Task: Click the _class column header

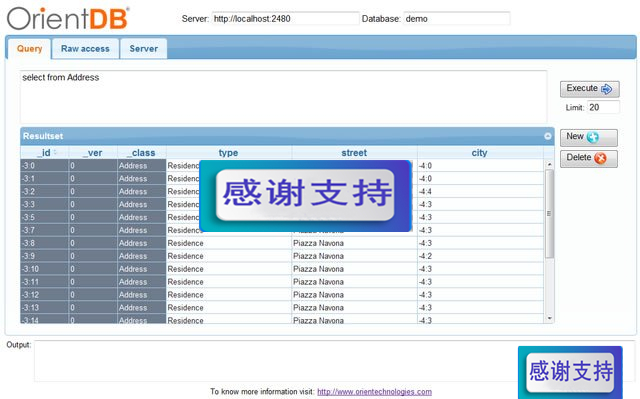Action: pyautogui.click(x=142, y=153)
